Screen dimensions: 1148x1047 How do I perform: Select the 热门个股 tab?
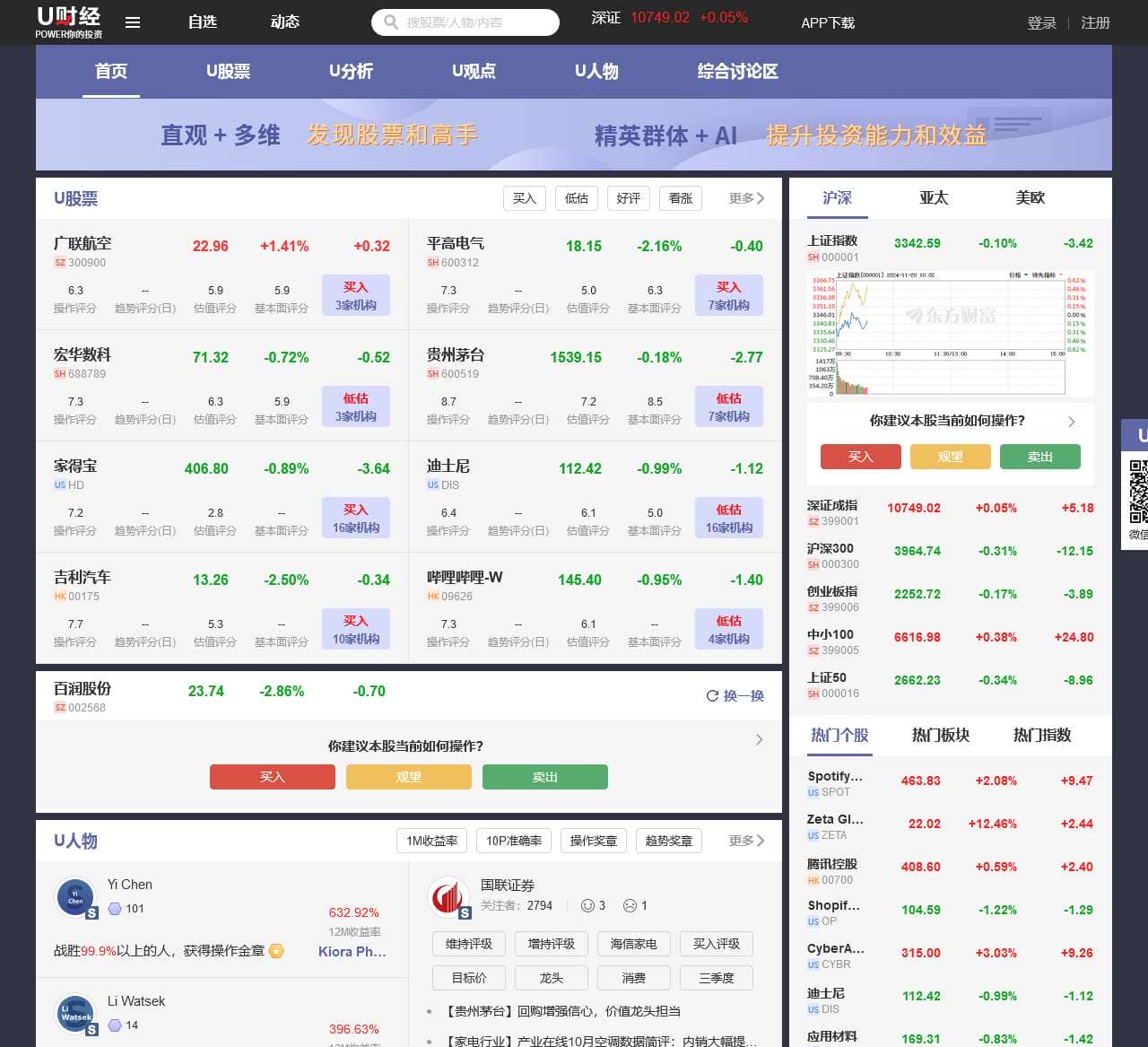point(839,735)
